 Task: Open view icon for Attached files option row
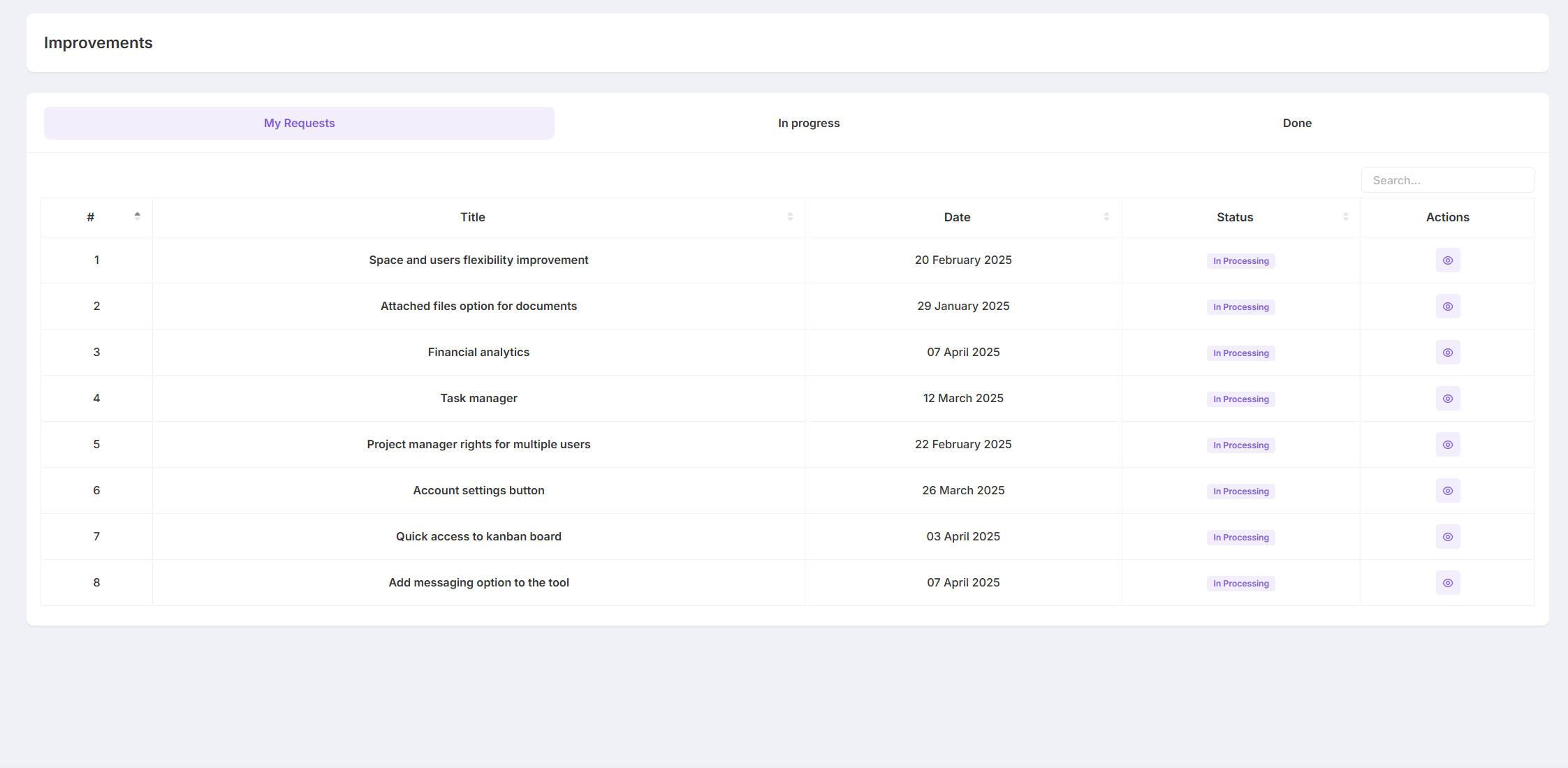tap(1447, 307)
